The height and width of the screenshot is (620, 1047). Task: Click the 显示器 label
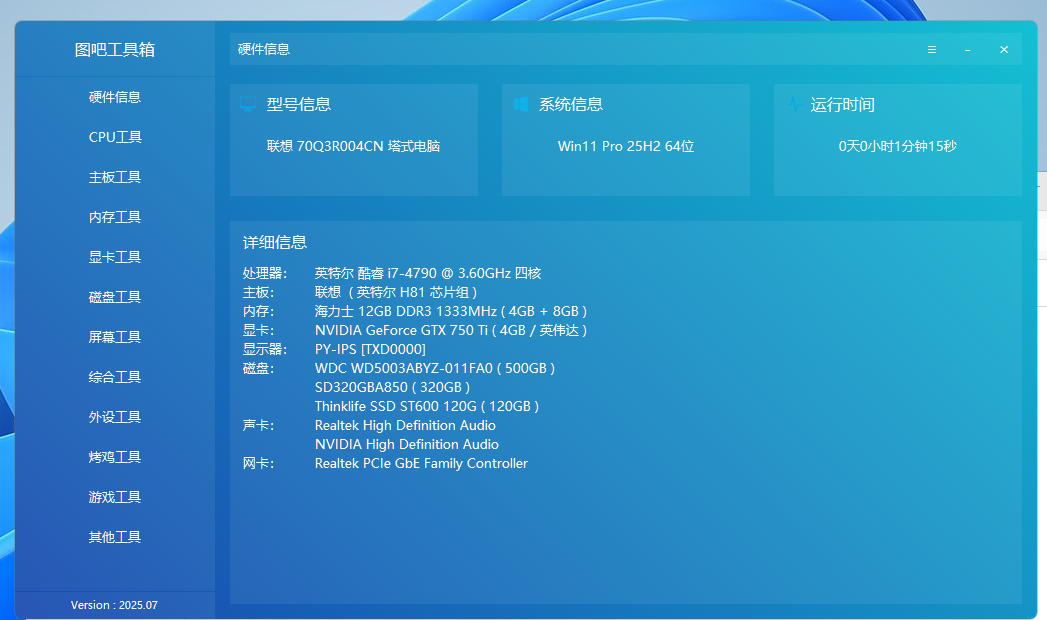coord(264,349)
